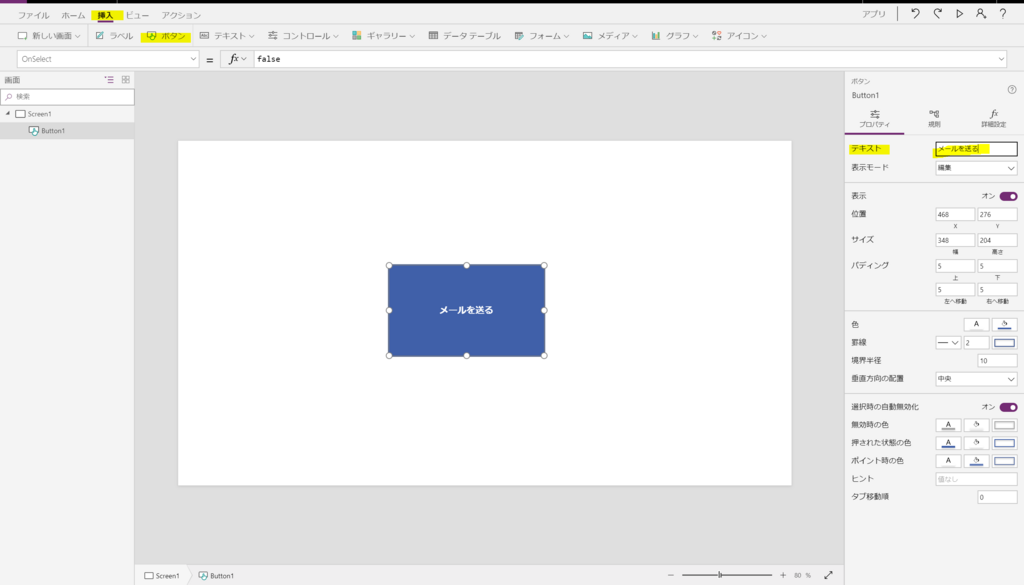Switch screen pane to tree list view

point(109,80)
